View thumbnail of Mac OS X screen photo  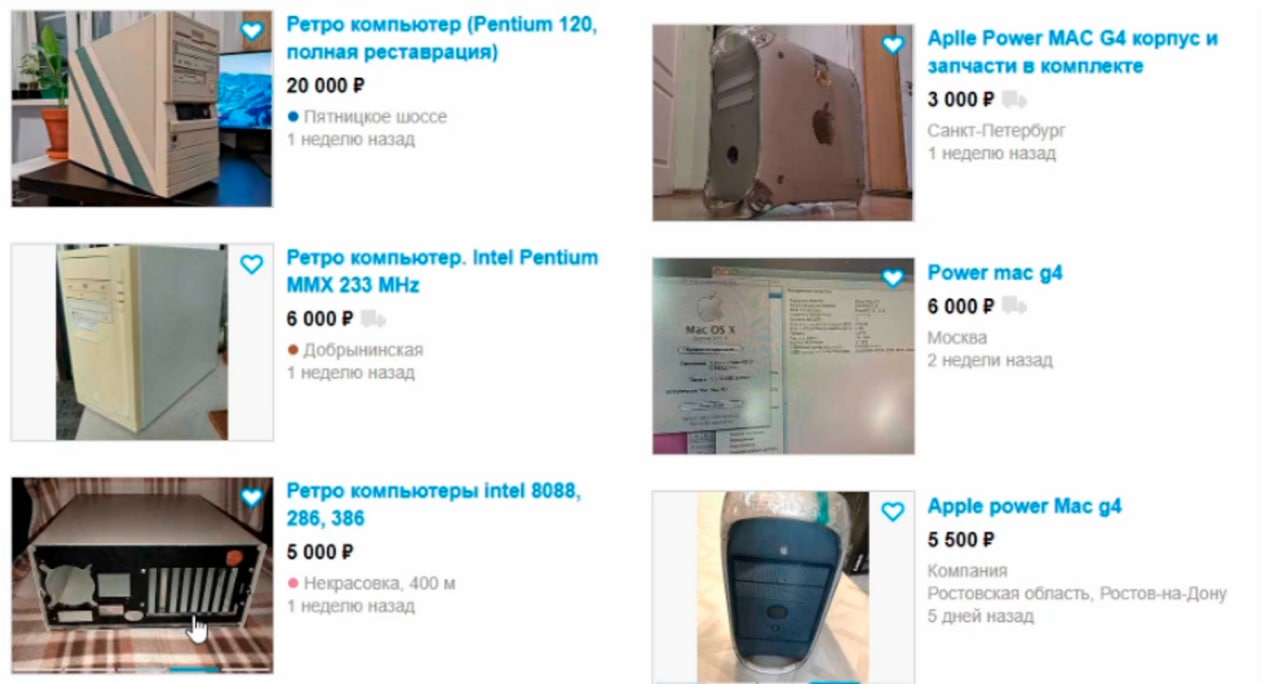(783, 356)
